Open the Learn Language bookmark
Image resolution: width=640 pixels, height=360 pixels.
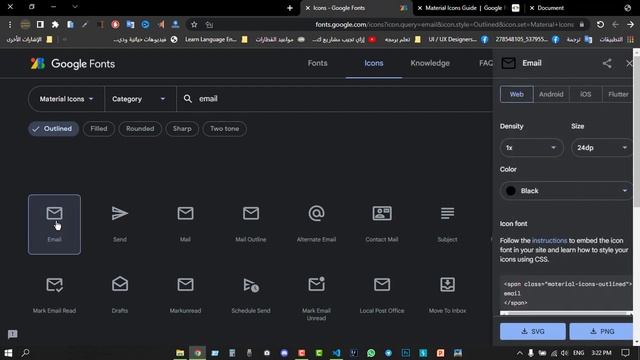click(216, 40)
